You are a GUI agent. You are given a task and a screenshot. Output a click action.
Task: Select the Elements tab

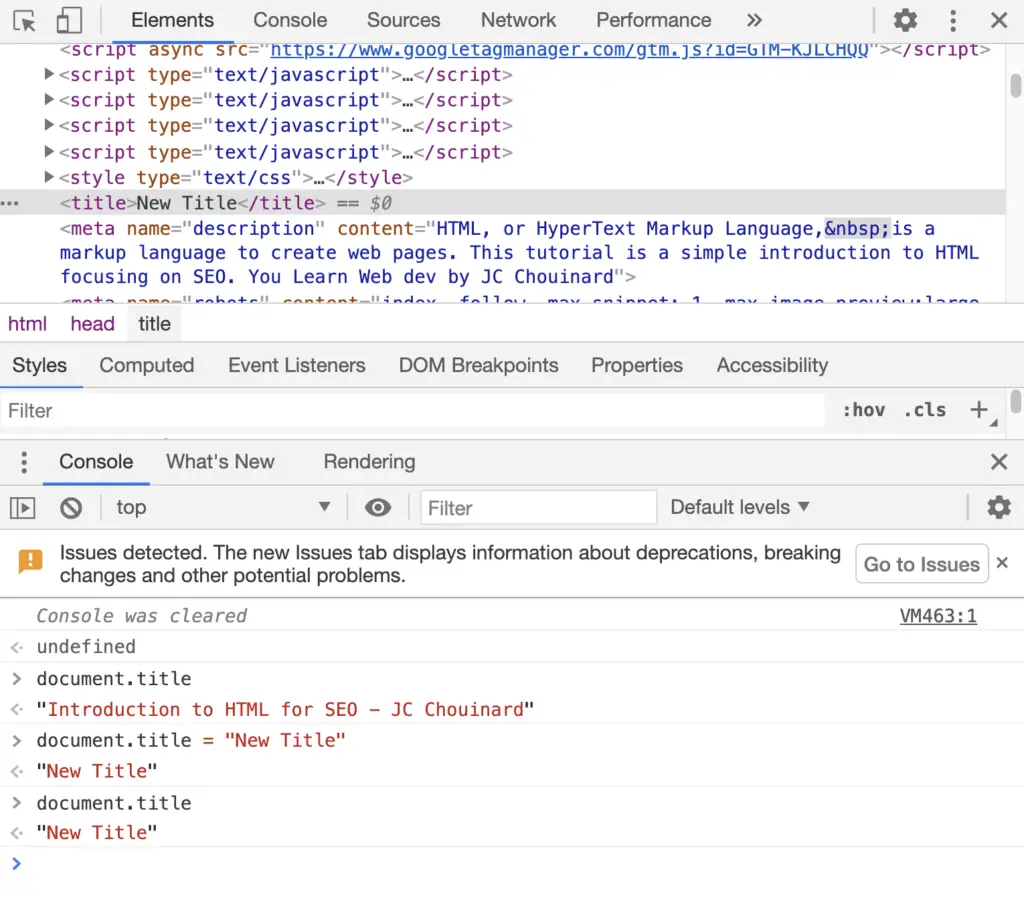coord(172,20)
